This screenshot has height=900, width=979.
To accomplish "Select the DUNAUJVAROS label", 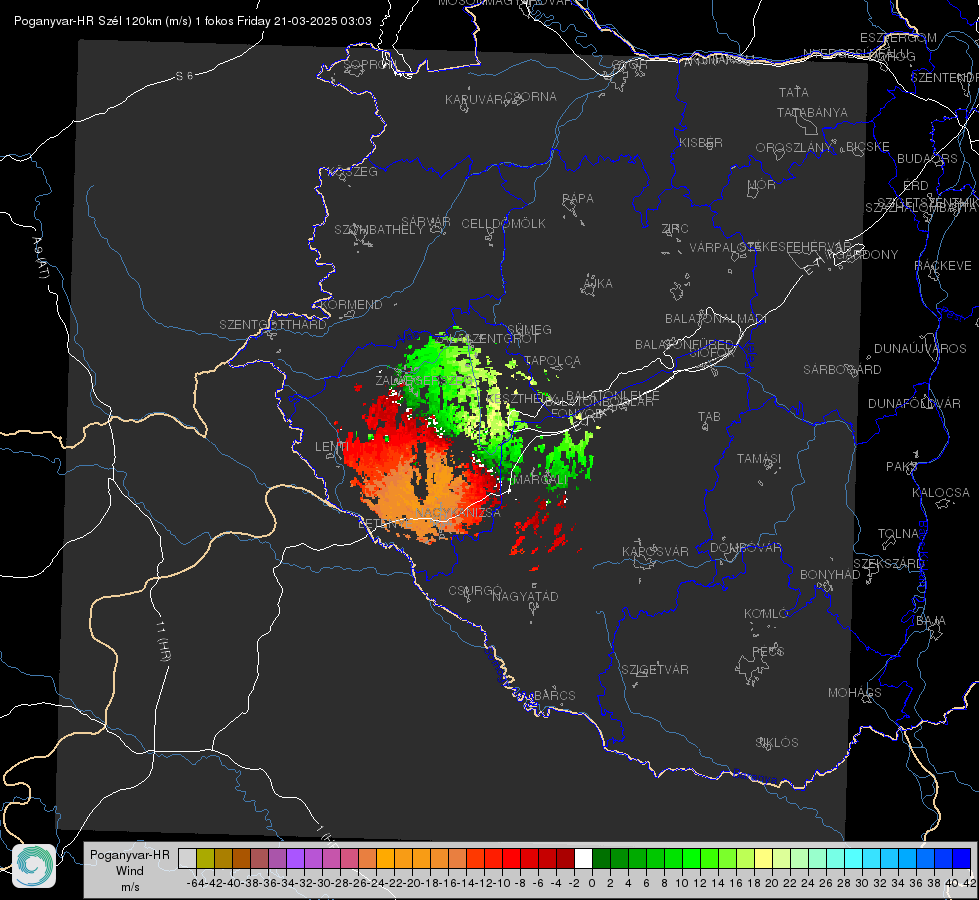I will [x=920, y=349].
